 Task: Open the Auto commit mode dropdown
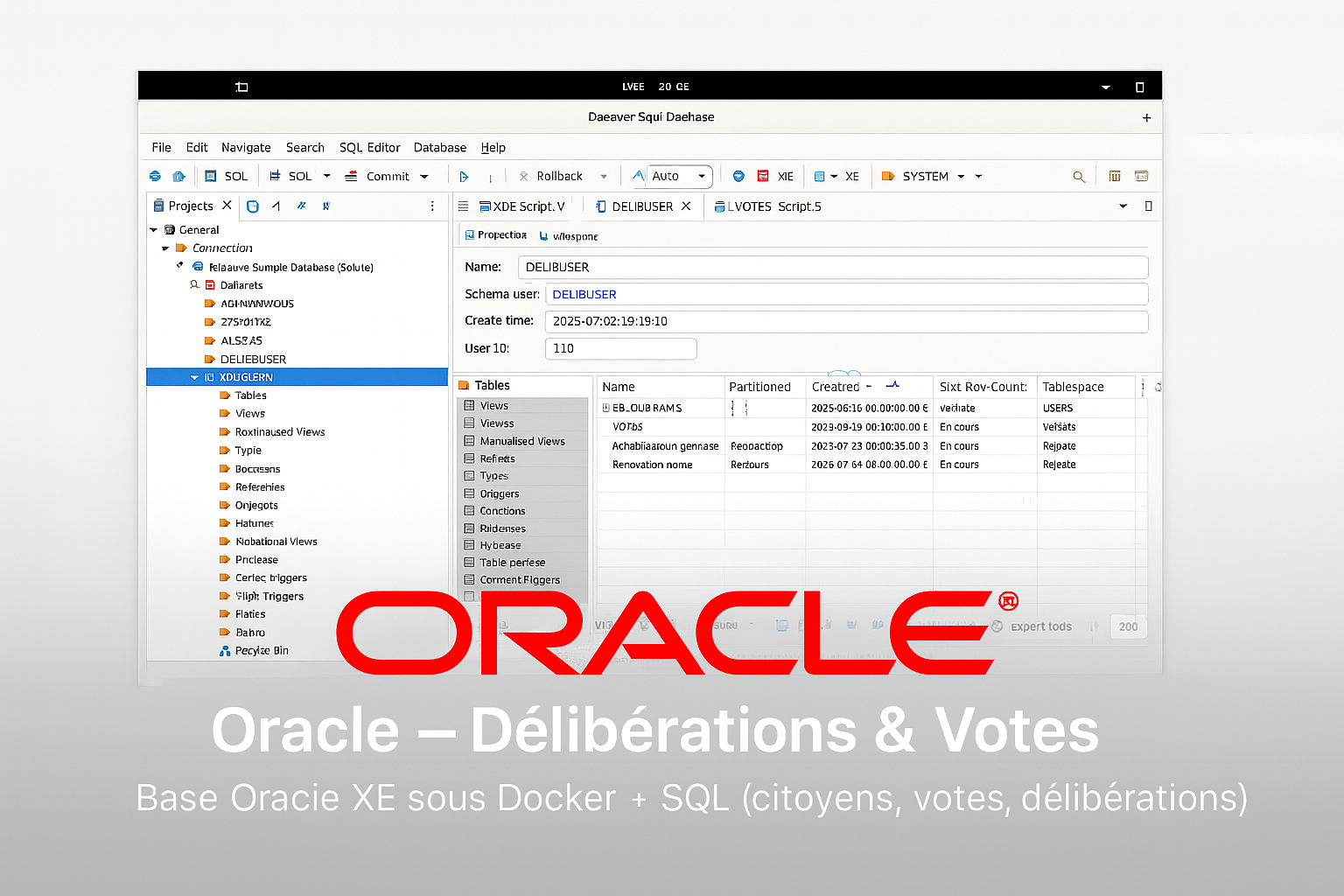click(x=701, y=177)
